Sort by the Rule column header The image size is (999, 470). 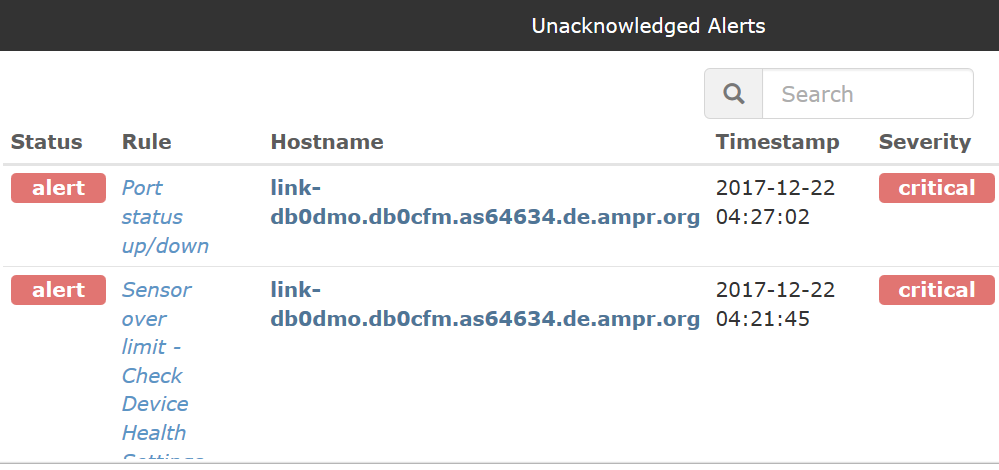pyautogui.click(x=147, y=141)
